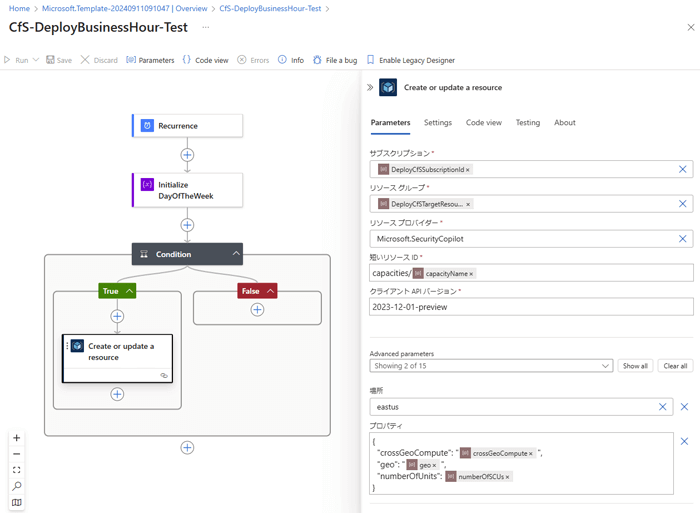This screenshot has width=700, height=513.
Task: Save the workflow
Action: [x=59, y=60]
